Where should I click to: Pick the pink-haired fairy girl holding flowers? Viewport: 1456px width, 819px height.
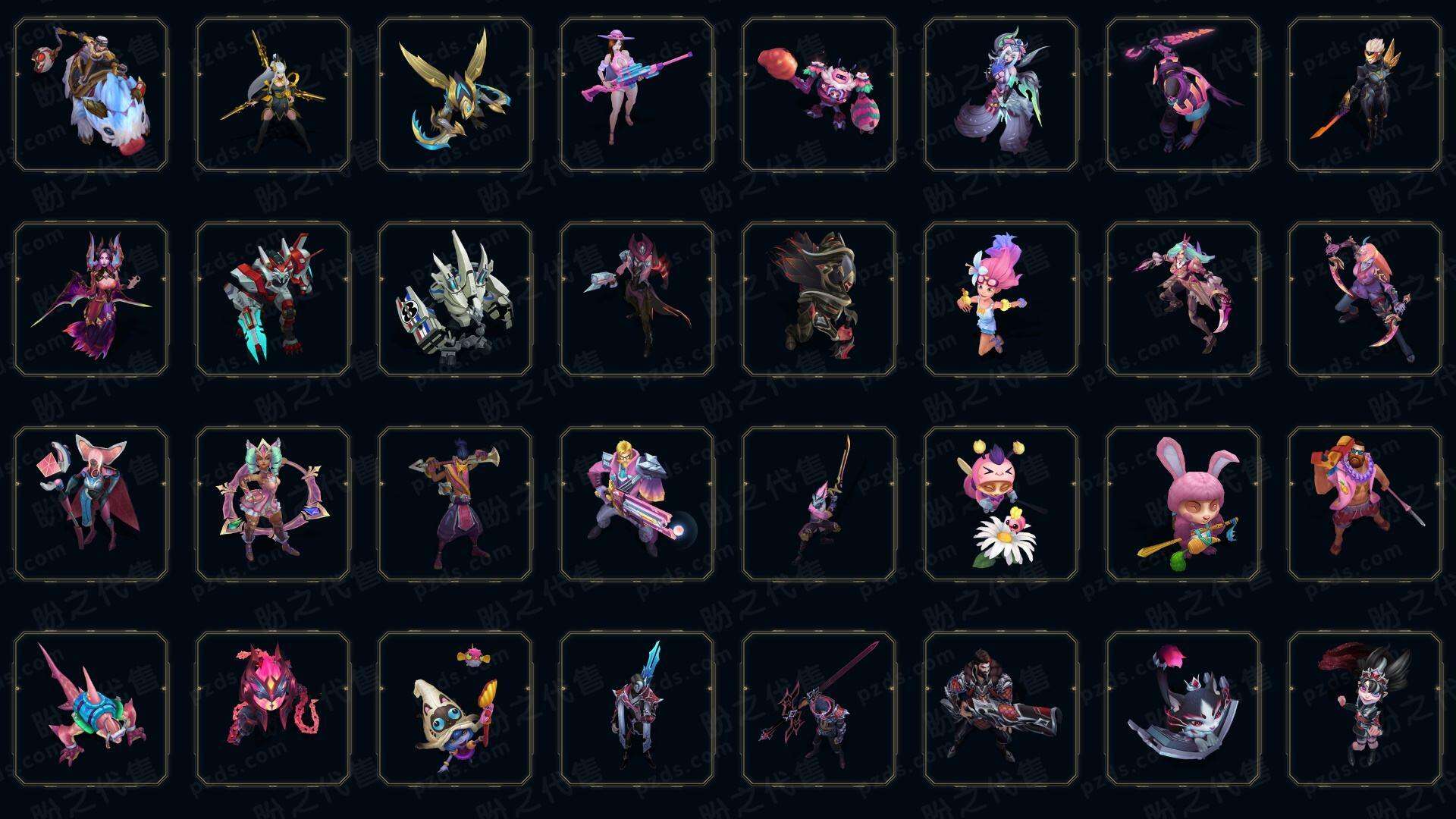click(1001, 299)
